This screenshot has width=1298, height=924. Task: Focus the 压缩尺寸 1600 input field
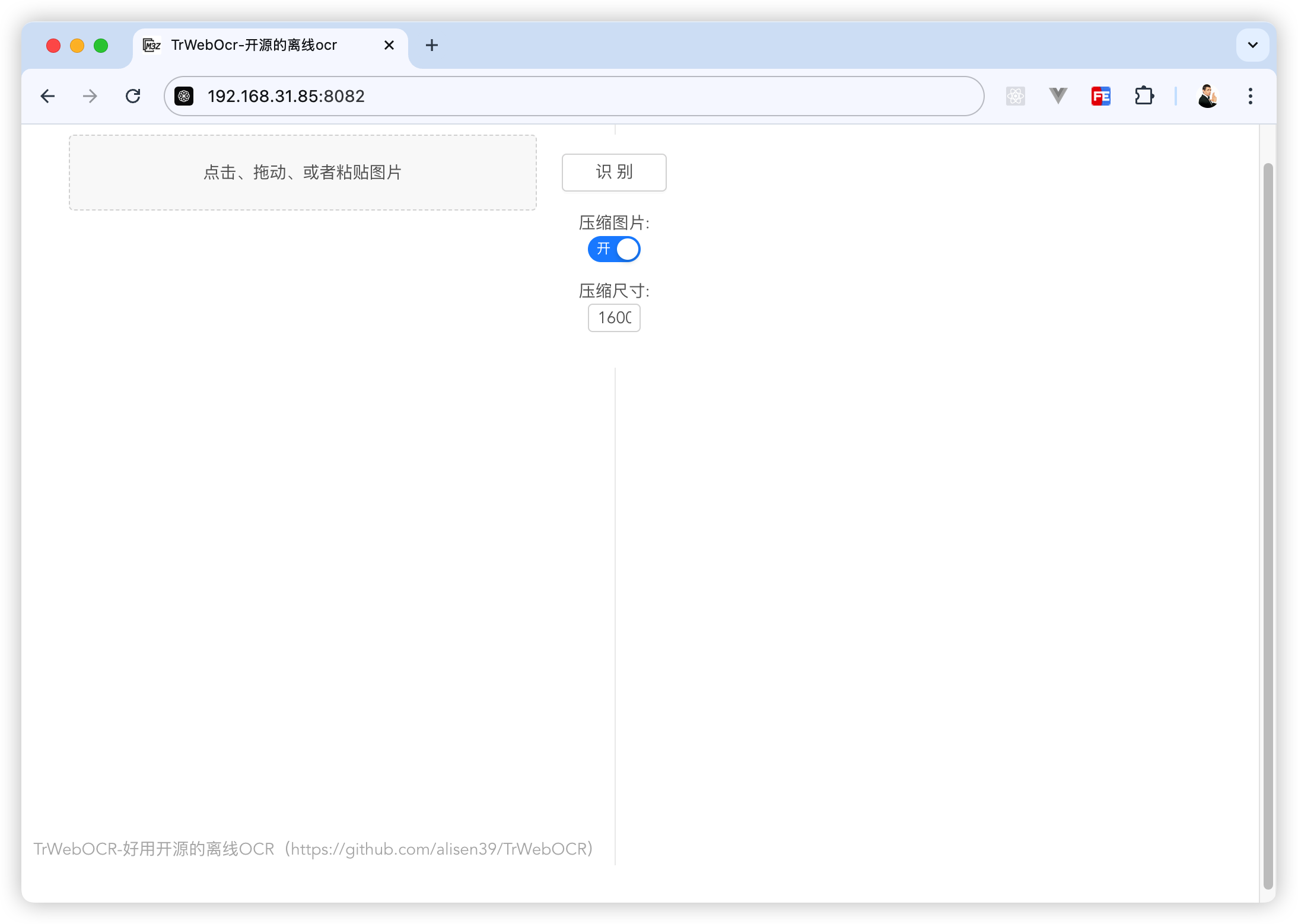[614, 318]
